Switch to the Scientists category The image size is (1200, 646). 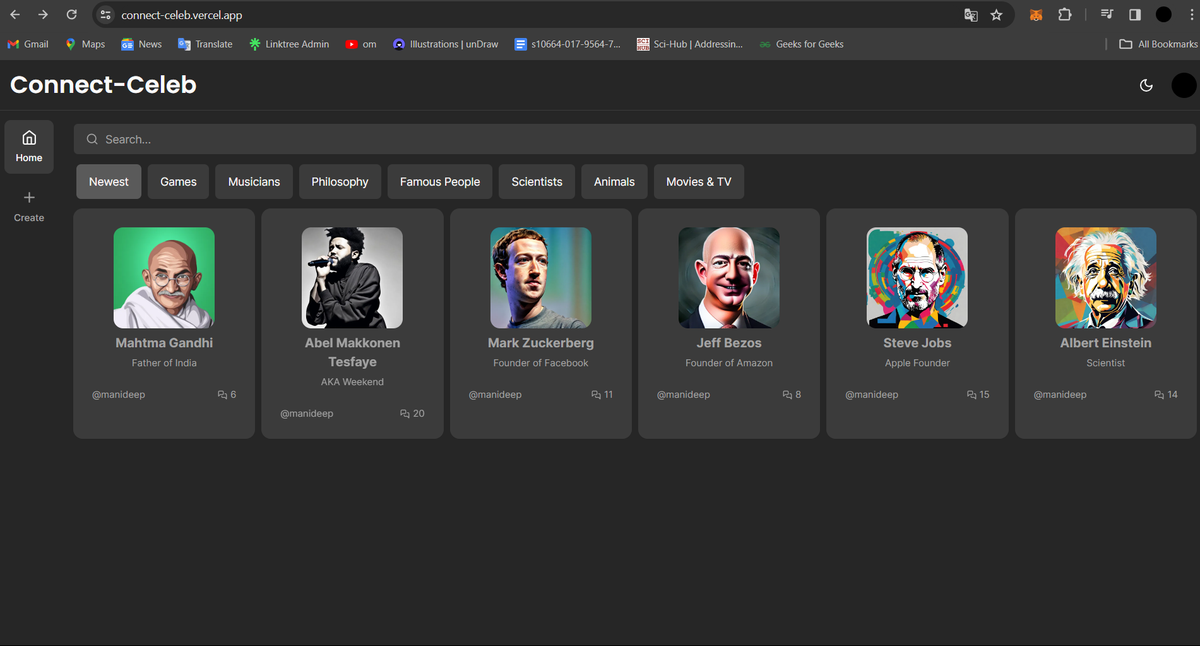click(537, 182)
